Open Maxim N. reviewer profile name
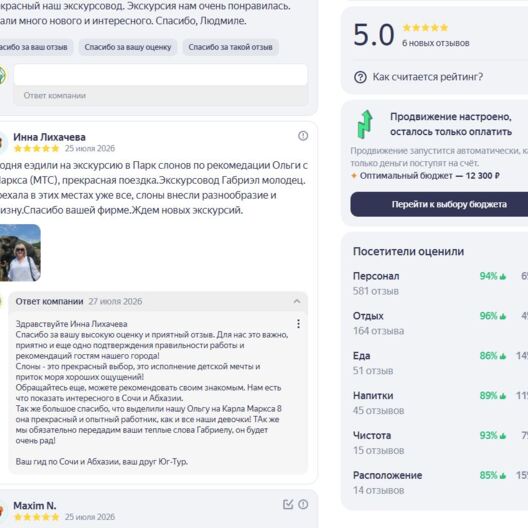The height and width of the screenshot is (528, 528). [x=35, y=505]
